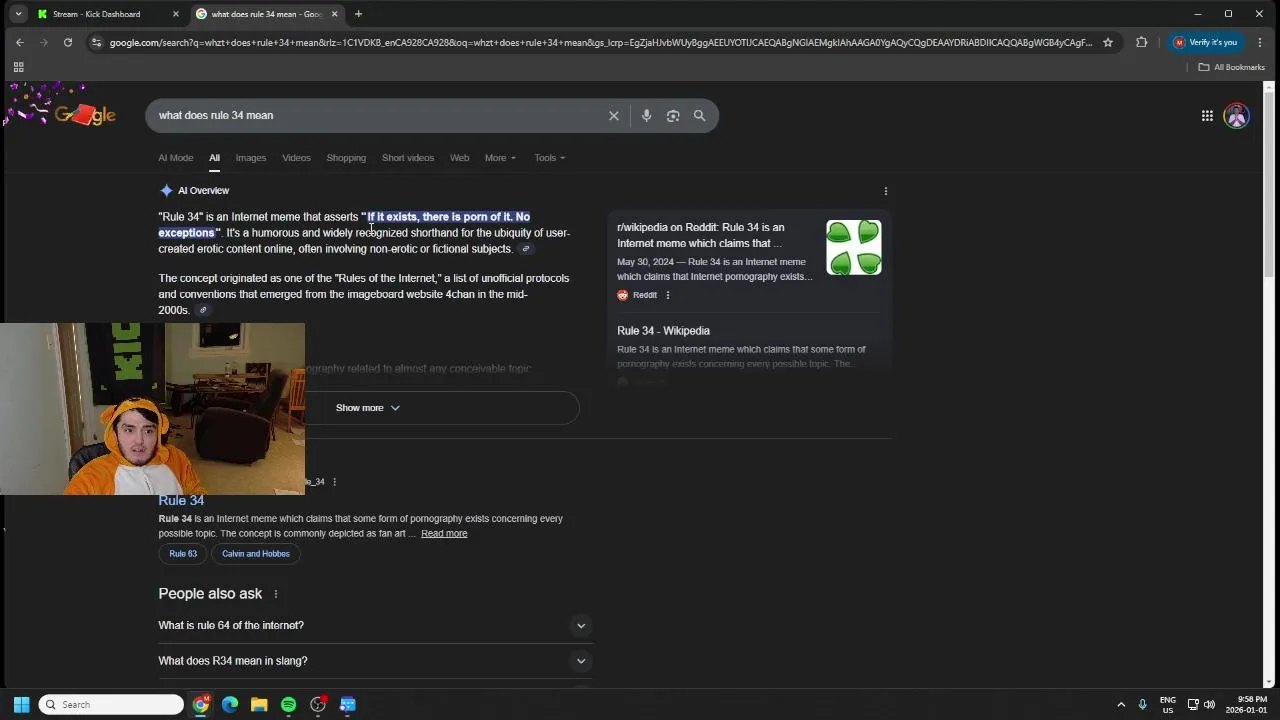Clear the search query text
The height and width of the screenshot is (720, 1280).
pyautogui.click(x=614, y=116)
